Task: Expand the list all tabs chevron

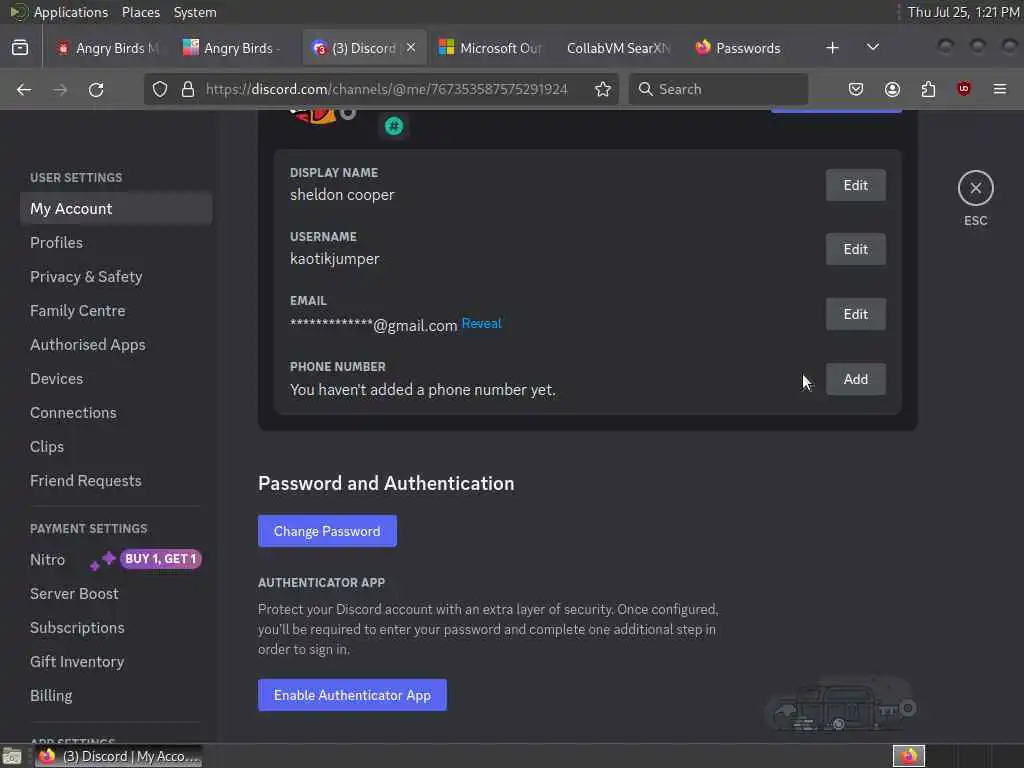Action: click(872, 48)
